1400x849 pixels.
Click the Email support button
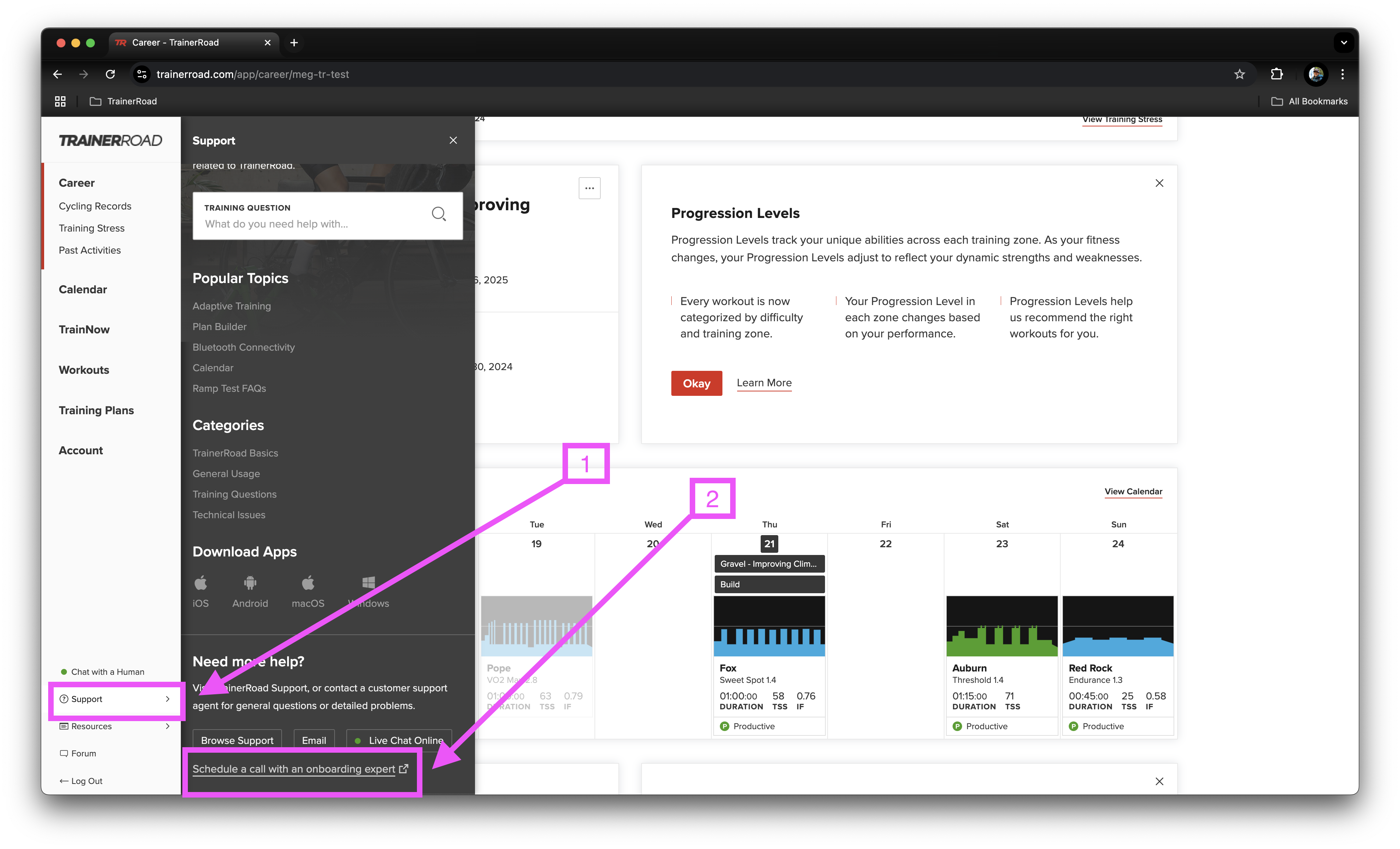pyautogui.click(x=314, y=741)
